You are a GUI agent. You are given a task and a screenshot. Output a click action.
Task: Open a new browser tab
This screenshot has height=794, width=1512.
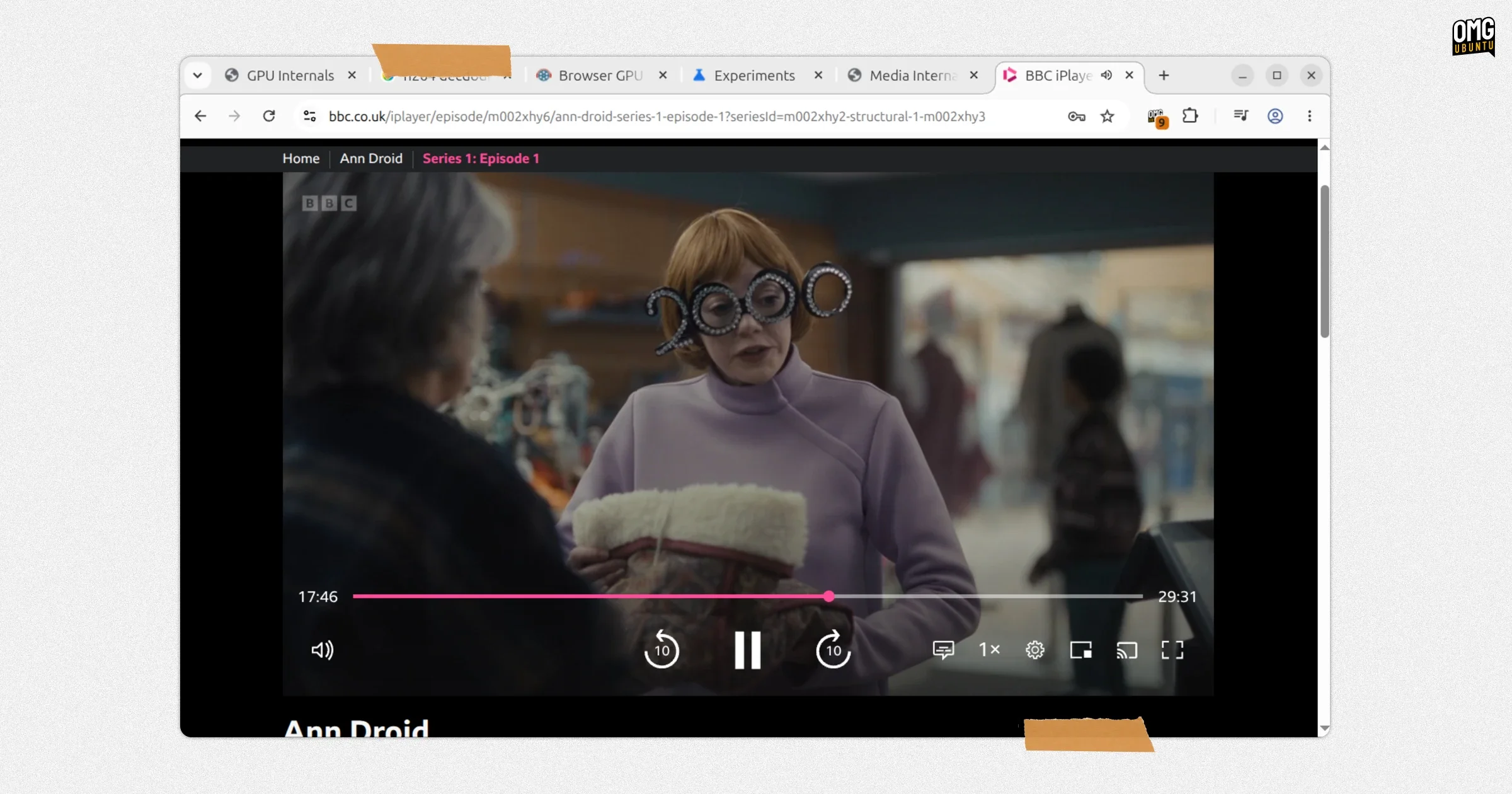1164,76
